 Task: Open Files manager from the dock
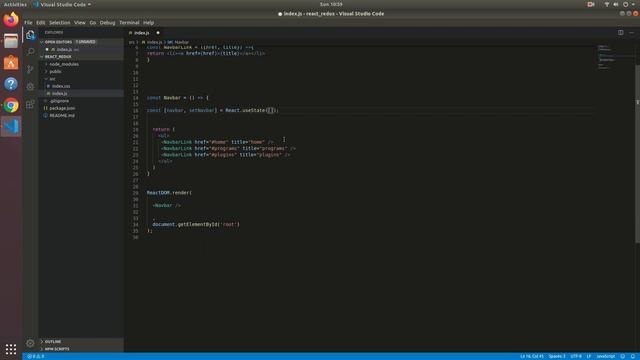coord(11,41)
